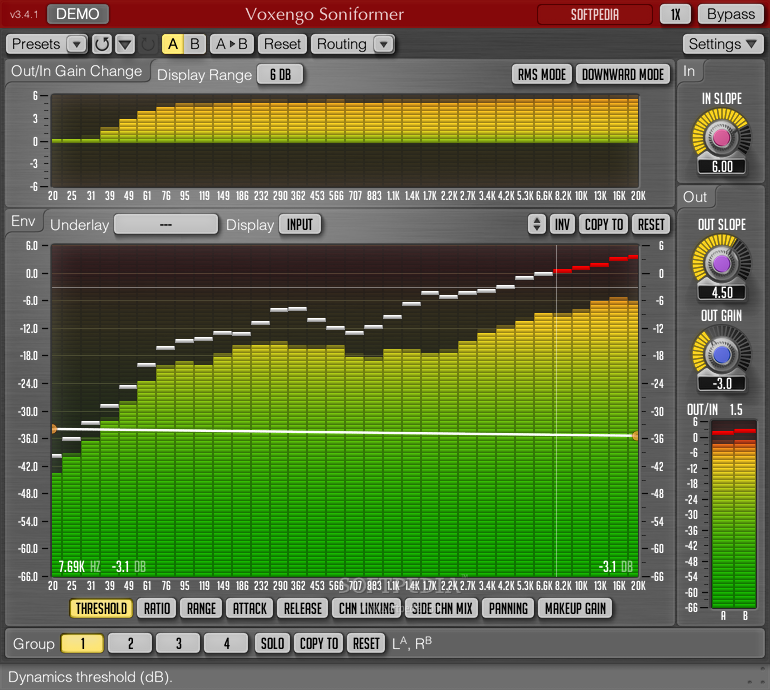The height and width of the screenshot is (690, 770).
Task: Change the 6 DB display range
Action: [x=280, y=75]
